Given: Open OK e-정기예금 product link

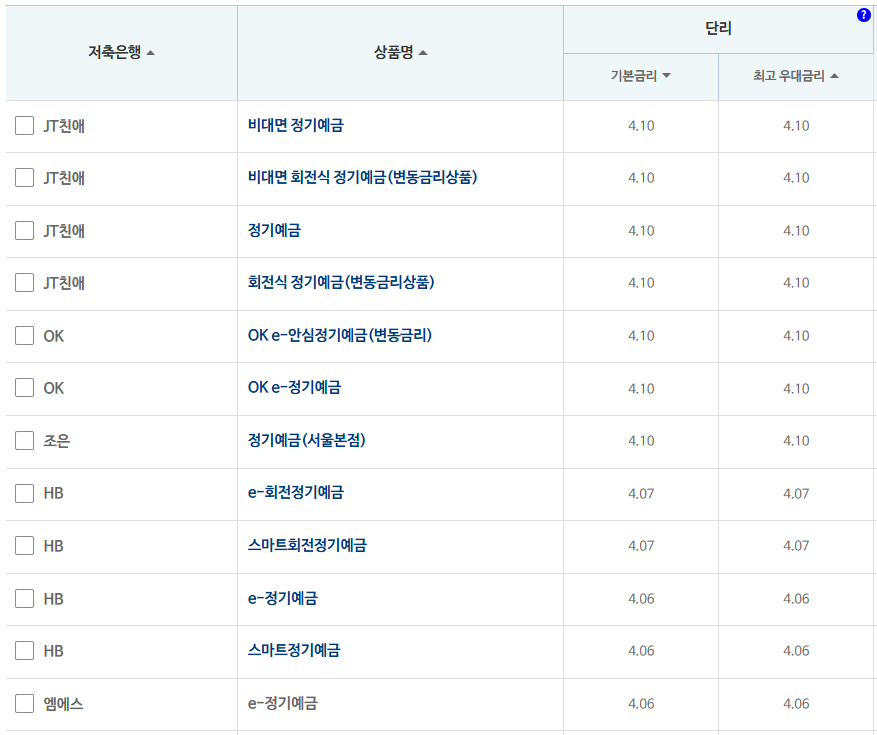Looking at the screenshot, I should pyautogui.click(x=294, y=387).
